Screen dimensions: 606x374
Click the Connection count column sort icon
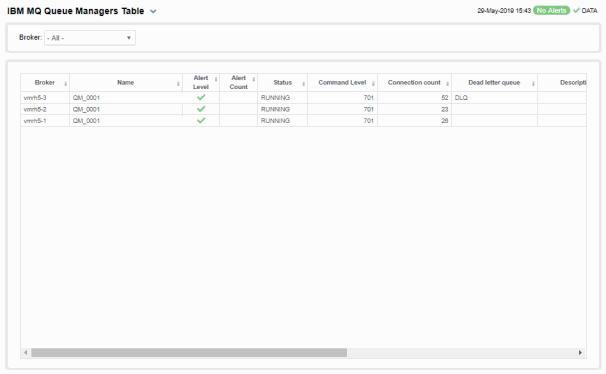tap(448, 84)
